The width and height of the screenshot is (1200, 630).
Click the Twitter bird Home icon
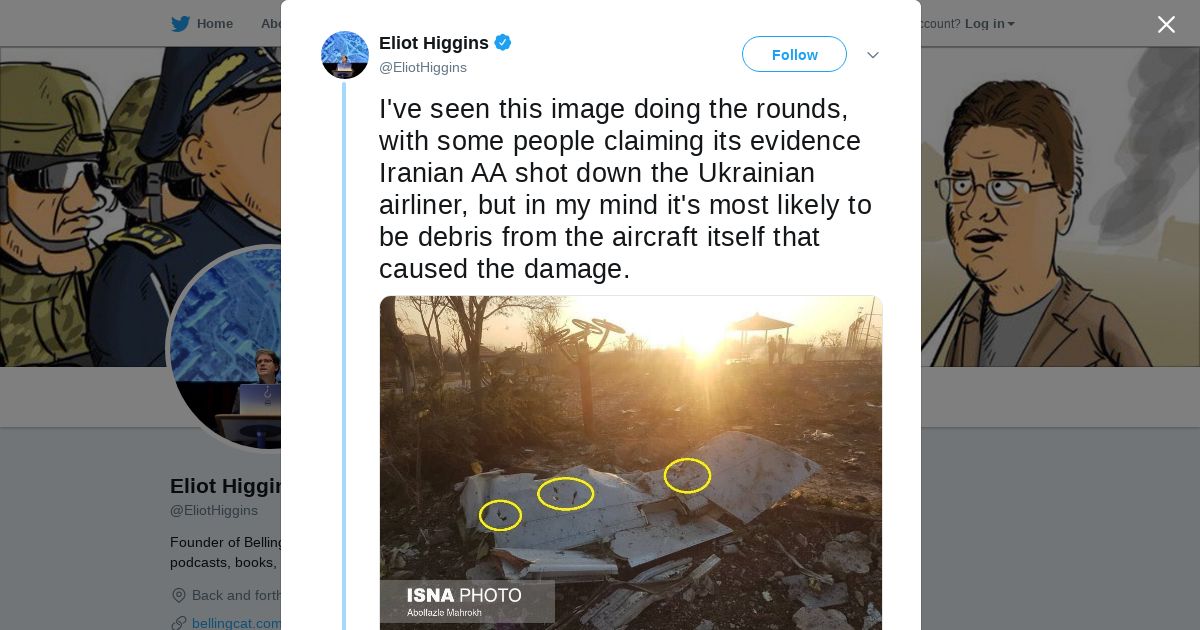tap(180, 24)
